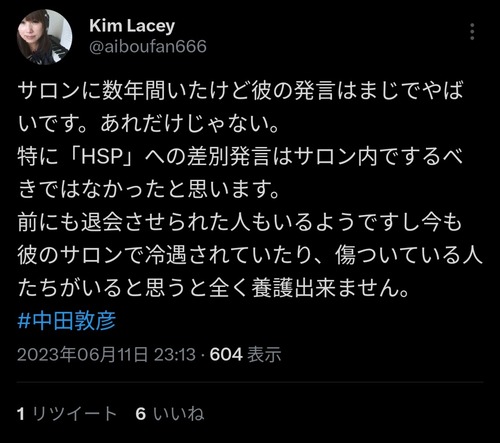500x443 pixels.
Task: Click the retweet count number 1
Action: [21, 414]
